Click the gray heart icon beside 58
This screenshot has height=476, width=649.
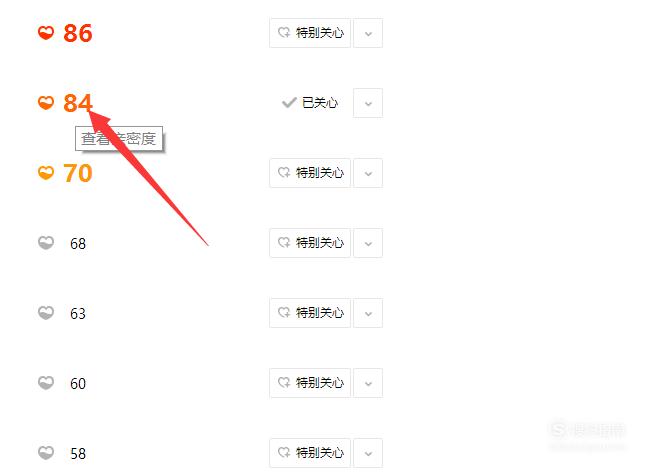[46, 452]
